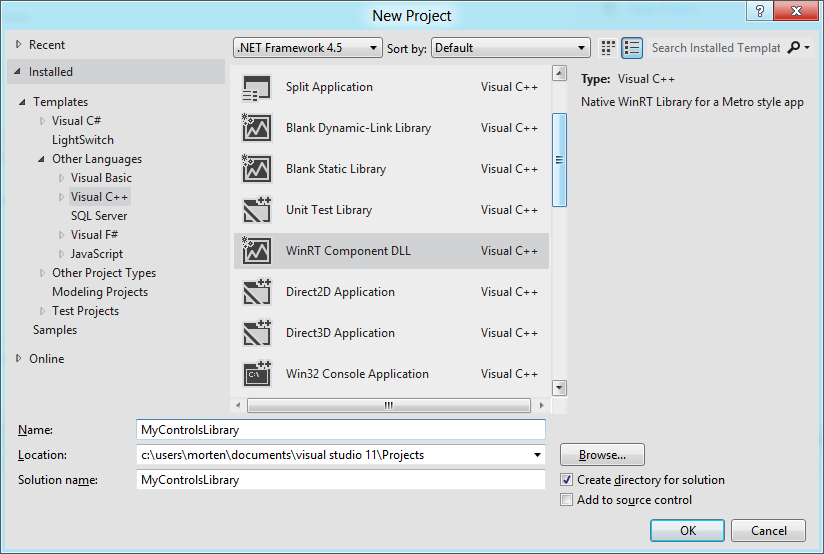
Task: Open the search options dropdown arrow
Action: 807,48
